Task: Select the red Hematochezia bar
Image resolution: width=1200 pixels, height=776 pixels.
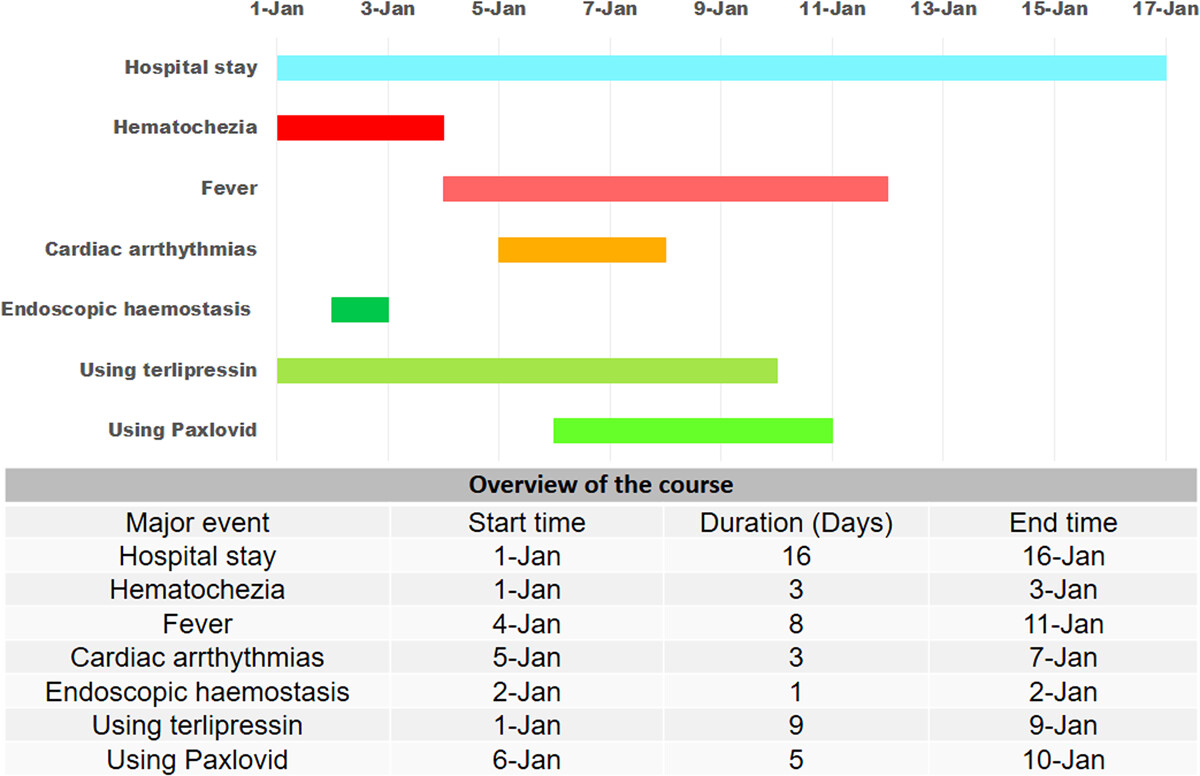Action: (360, 128)
